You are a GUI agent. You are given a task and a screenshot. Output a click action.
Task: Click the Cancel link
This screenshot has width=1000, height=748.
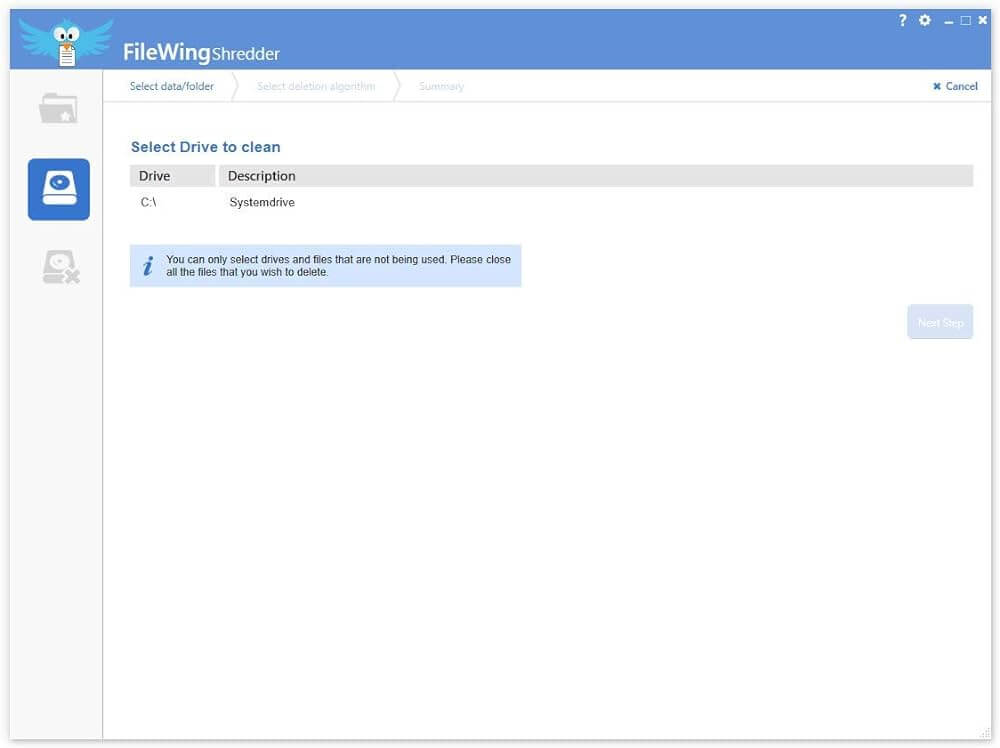(x=961, y=87)
